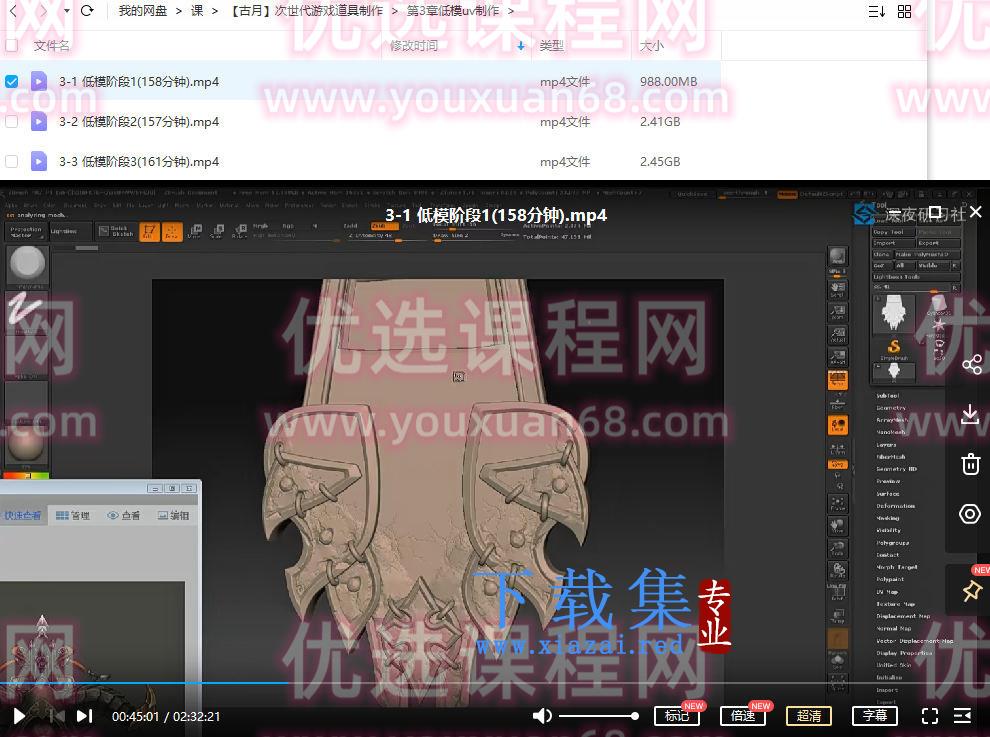Toggle the 修改时间 sort direction arrow
The height and width of the screenshot is (737, 990).
click(x=521, y=46)
